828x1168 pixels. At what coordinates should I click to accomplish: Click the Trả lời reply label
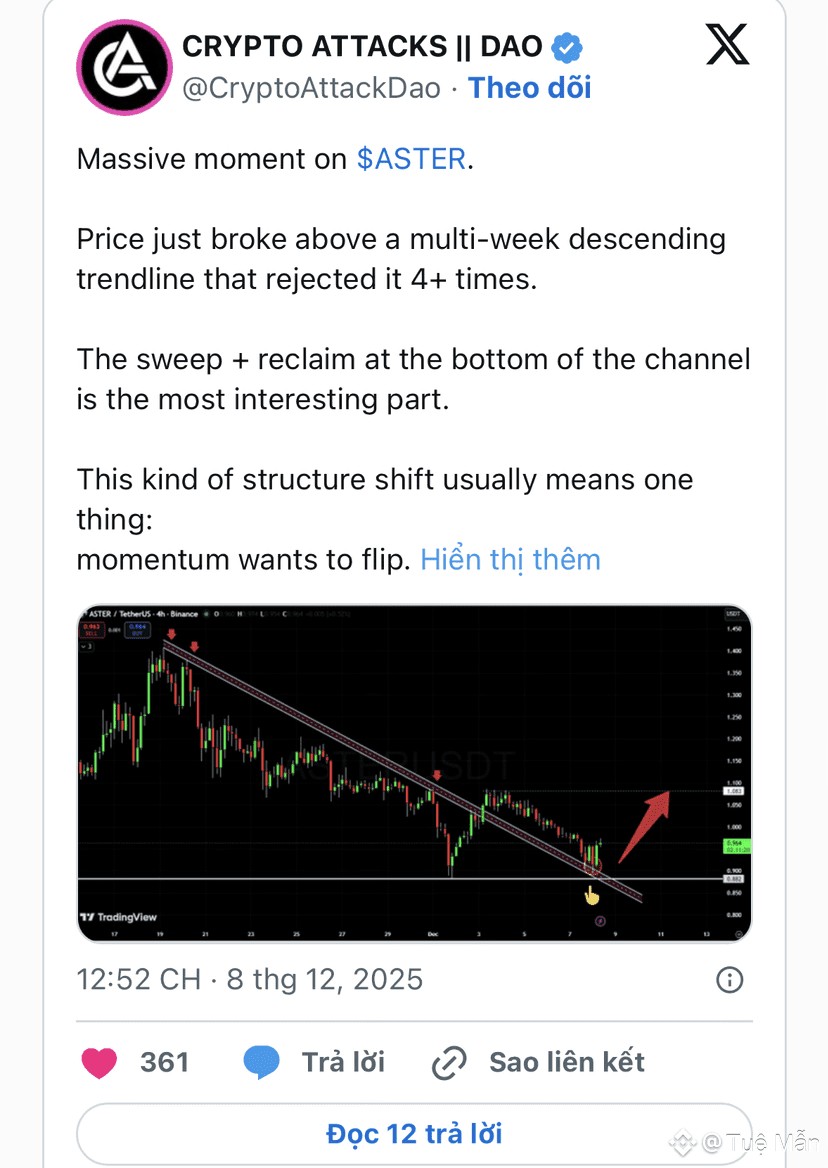(x=343, y=1062)
